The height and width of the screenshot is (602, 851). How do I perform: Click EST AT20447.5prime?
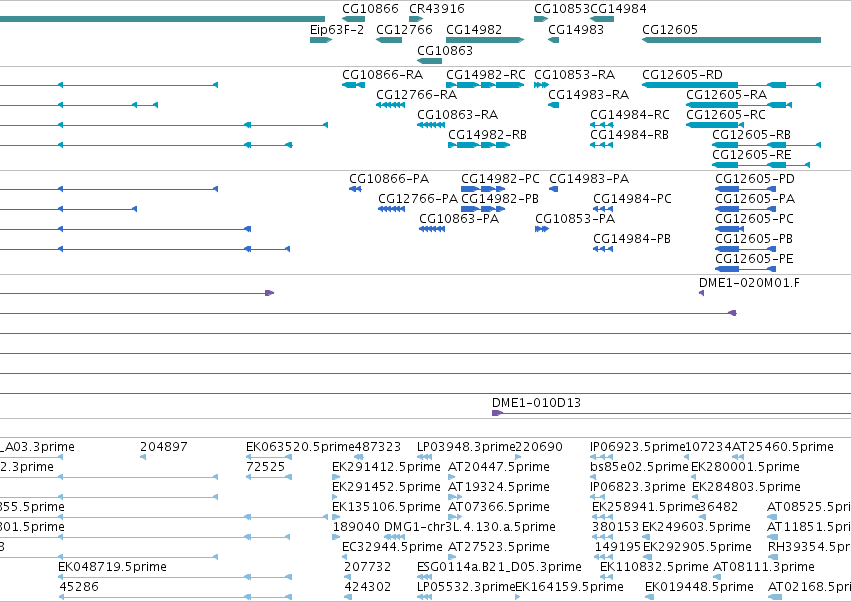tap(498, 467)
